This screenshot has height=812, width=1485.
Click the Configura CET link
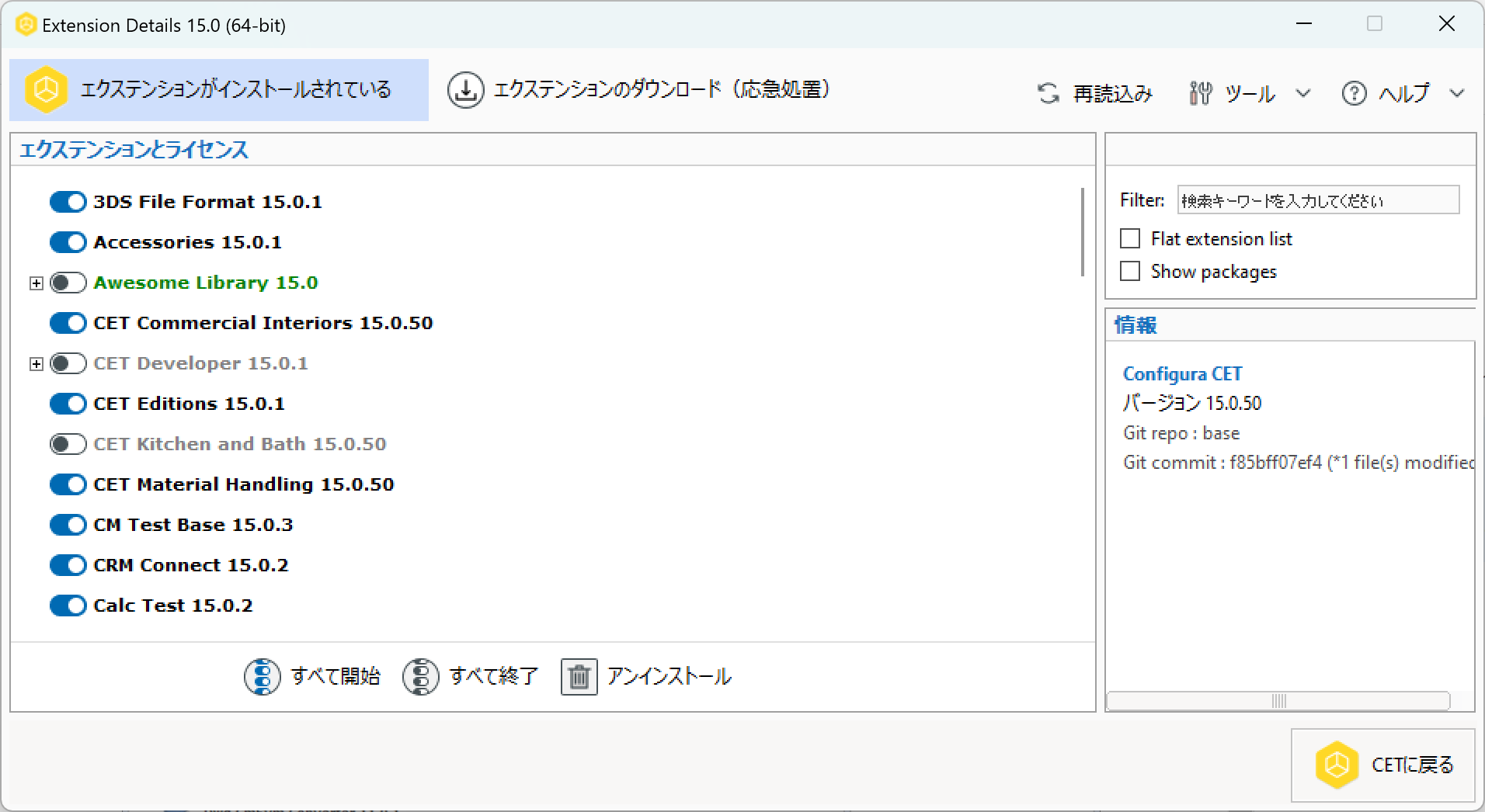tap(1182, 374)
